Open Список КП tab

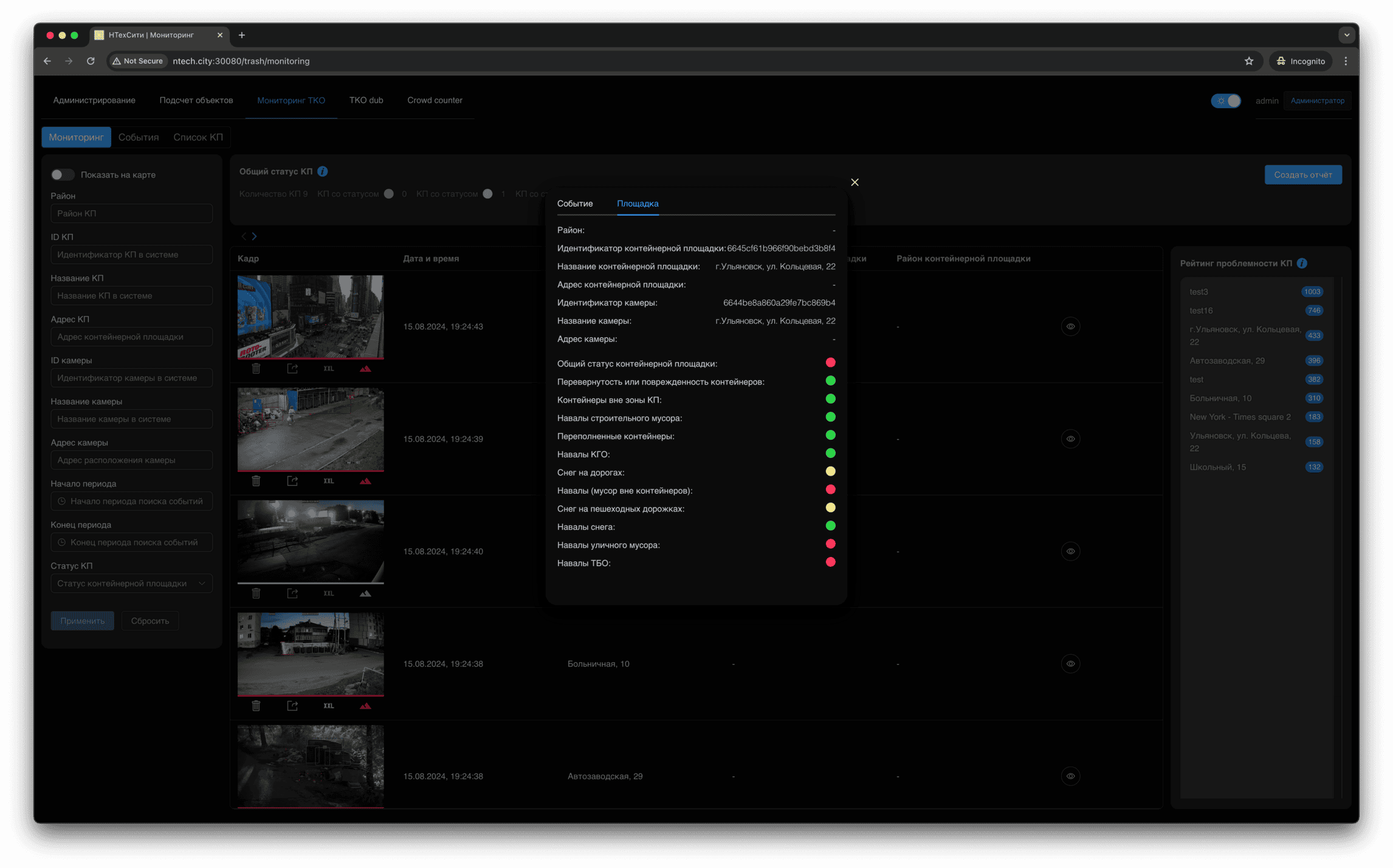(x=198, y=137)
